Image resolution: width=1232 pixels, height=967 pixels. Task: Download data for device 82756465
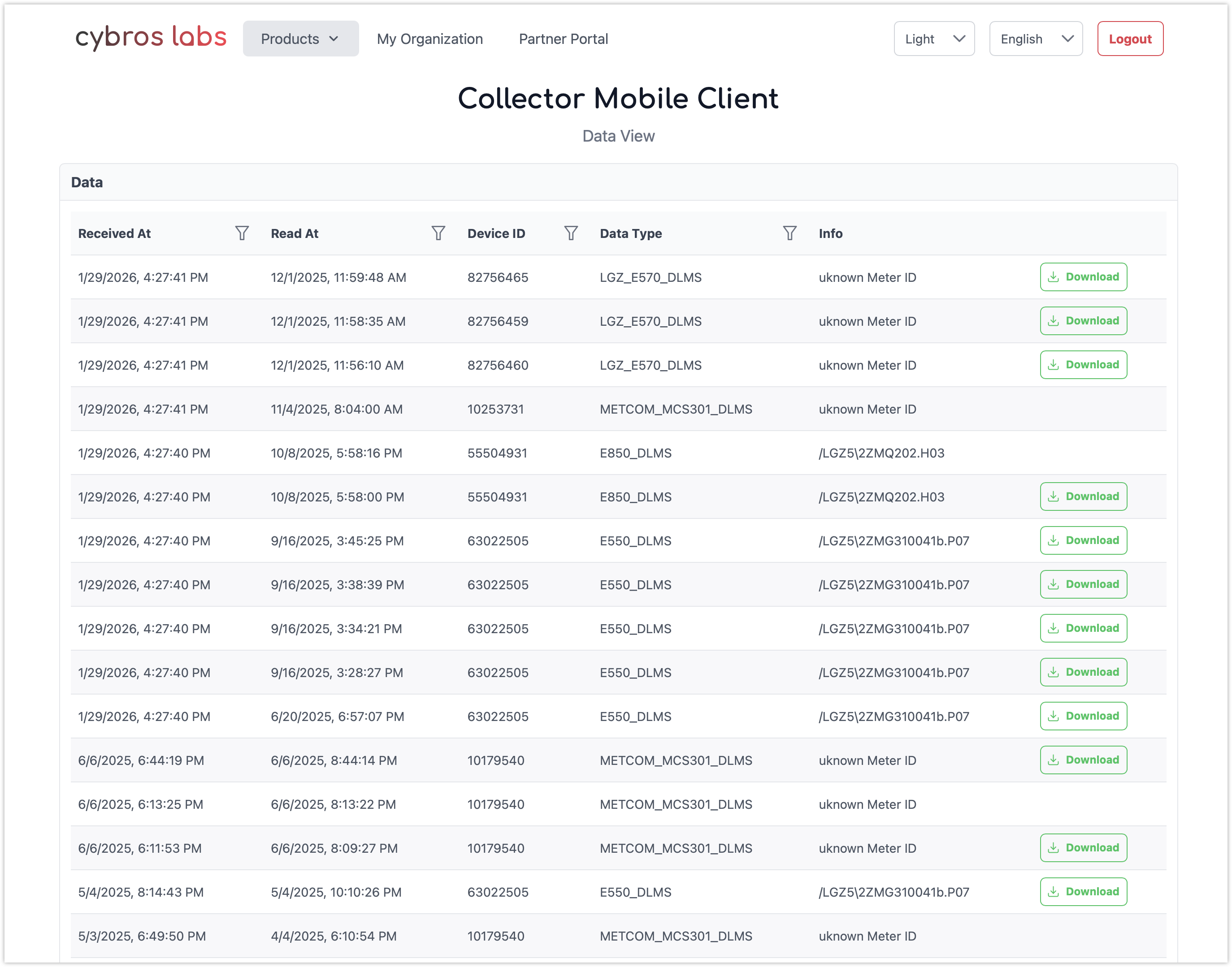(1083, 277)
